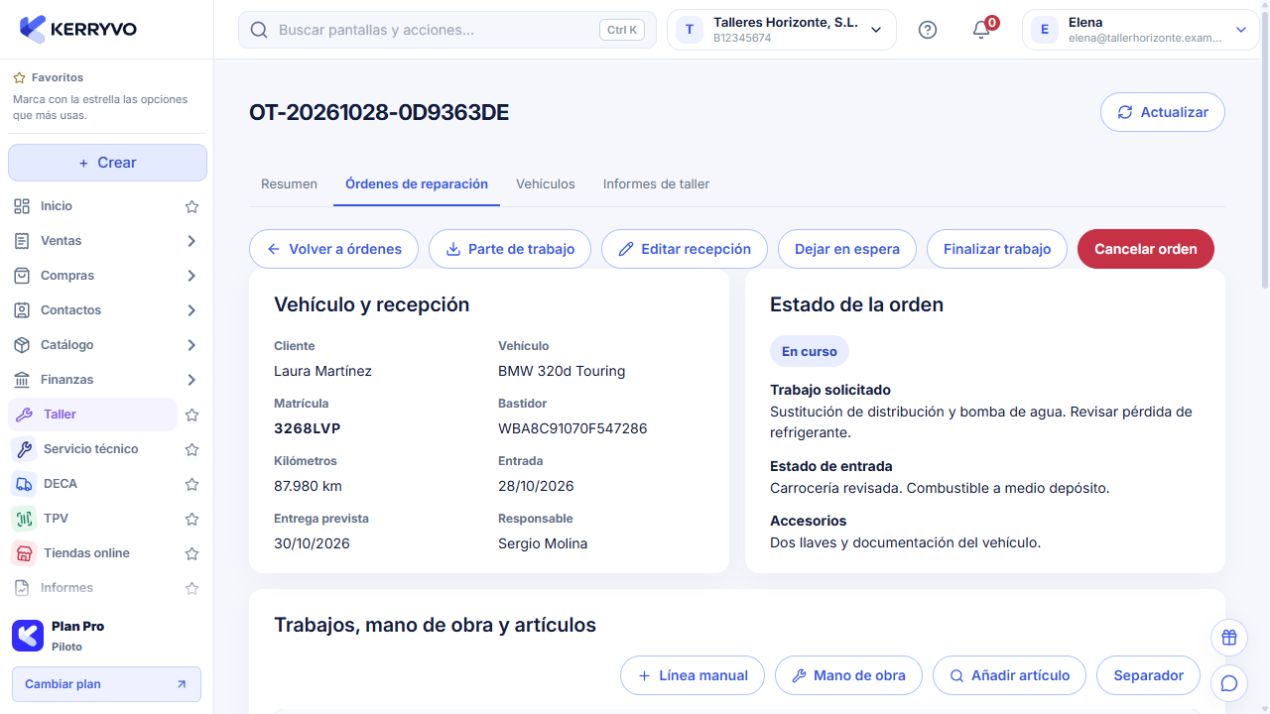Select the Órdenes de reparación tab
This screenshot has width=1270, height=714.
point(417,184)
